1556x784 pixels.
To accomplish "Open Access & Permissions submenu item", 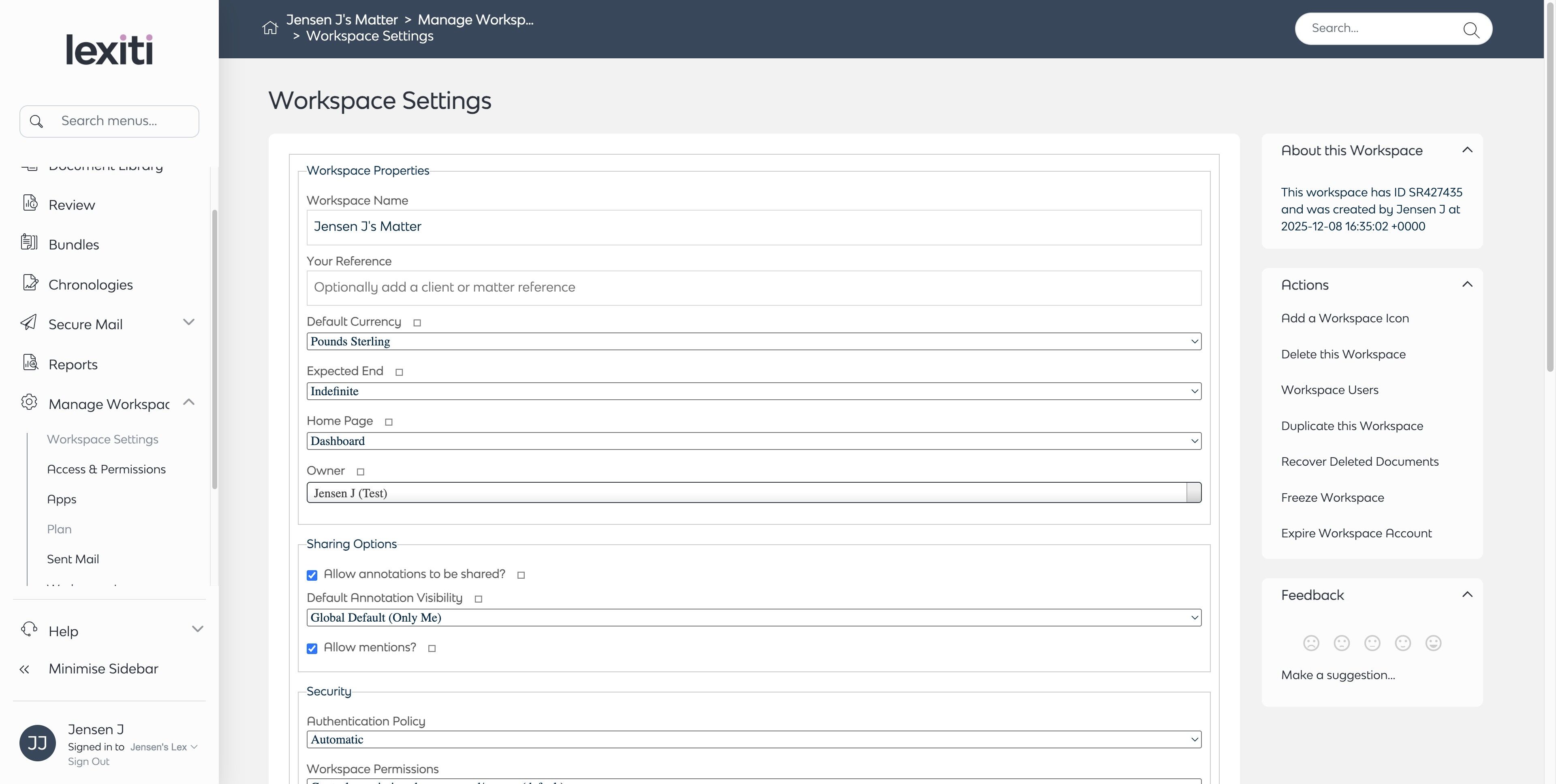I will point(106,470).
